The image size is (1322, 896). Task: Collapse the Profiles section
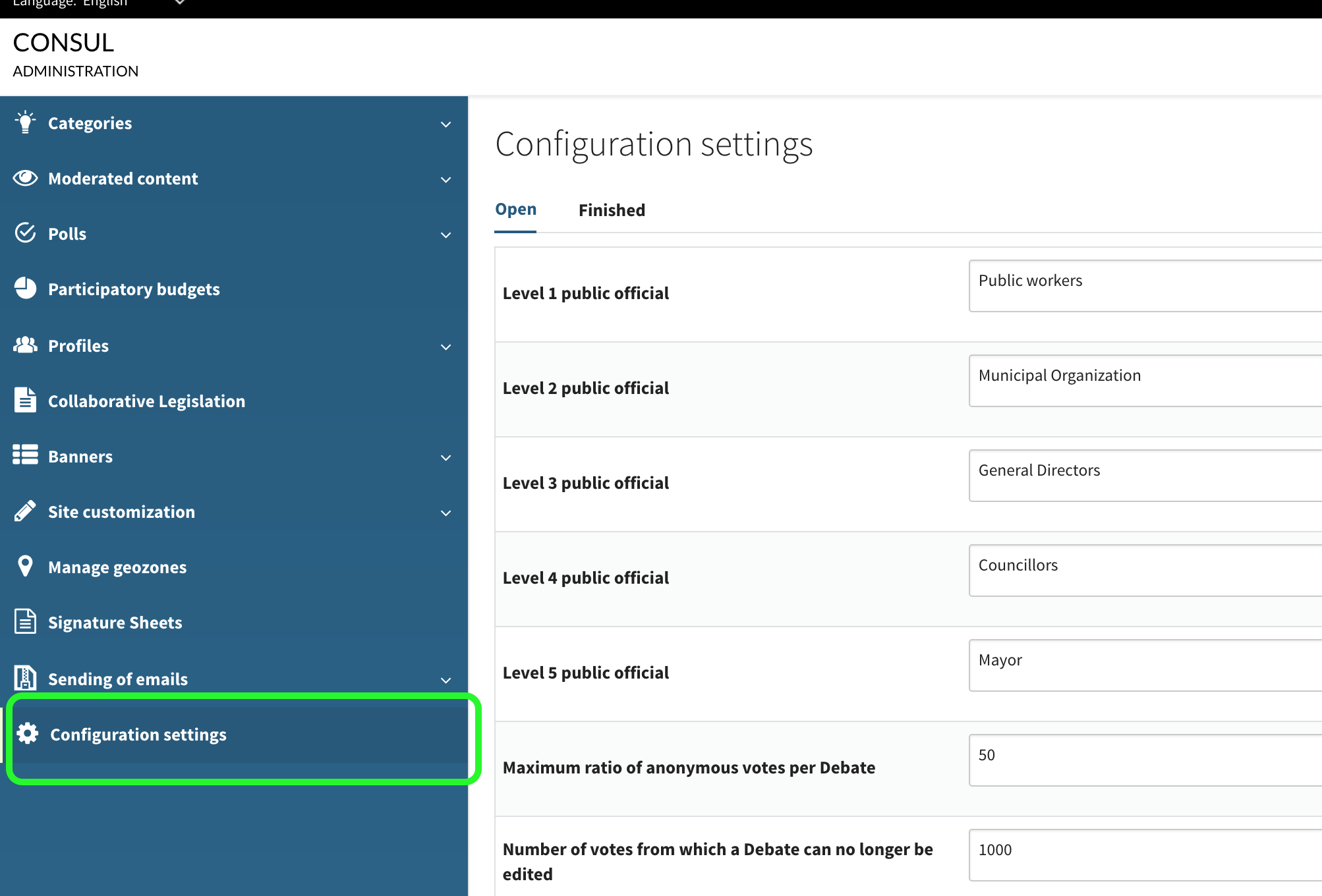(x=445, y=347)
